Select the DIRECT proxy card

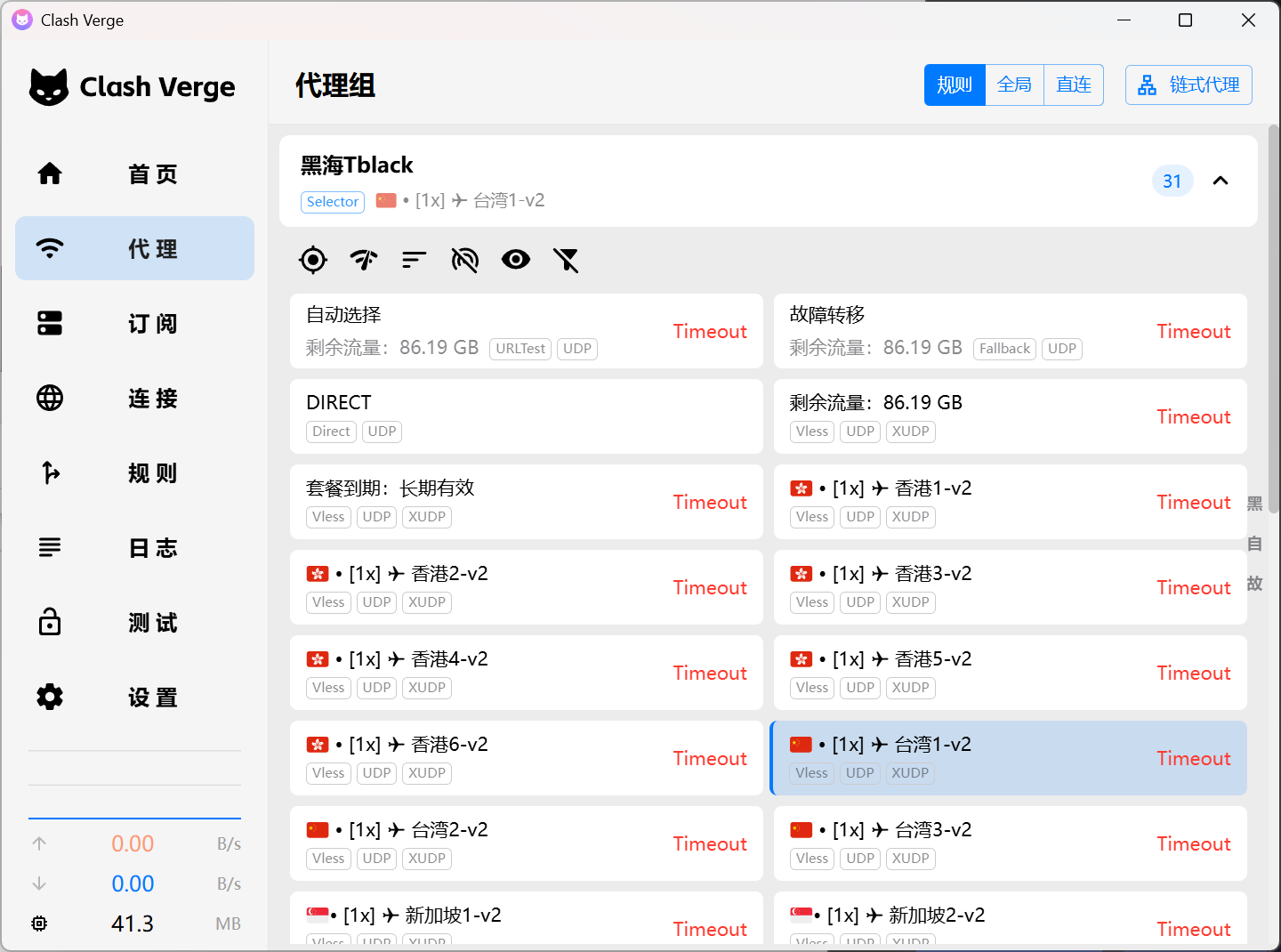(526, 416)
